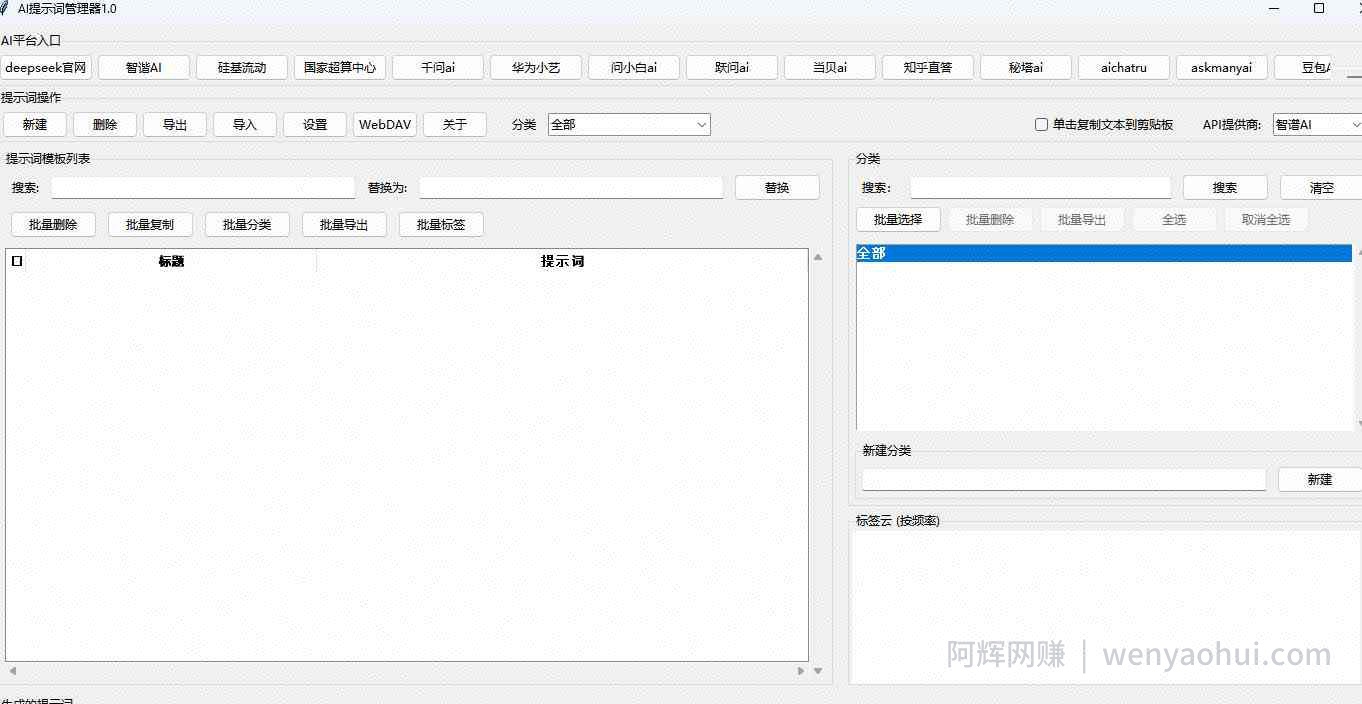Image resolution: width=1362 pixels, height=704 pixels.
Task: Open the 秘塔ai platform button
Action: pos(1026,68)
